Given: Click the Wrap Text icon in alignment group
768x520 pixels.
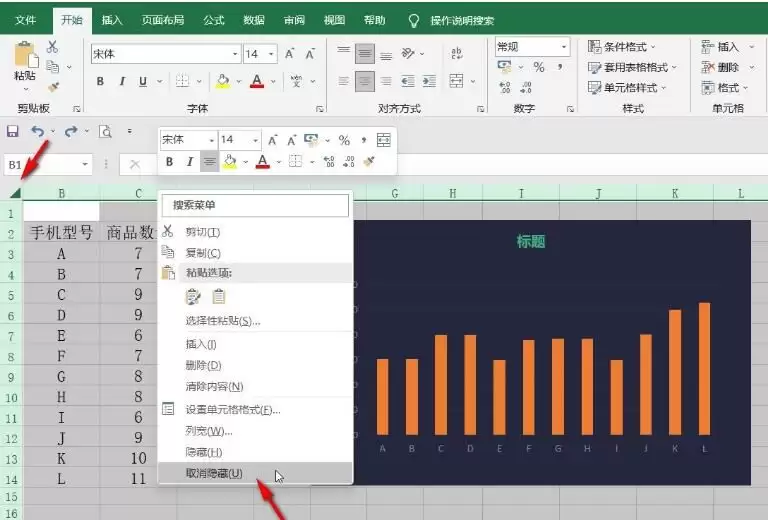Looking at the screenshot, I should [456, 53].
